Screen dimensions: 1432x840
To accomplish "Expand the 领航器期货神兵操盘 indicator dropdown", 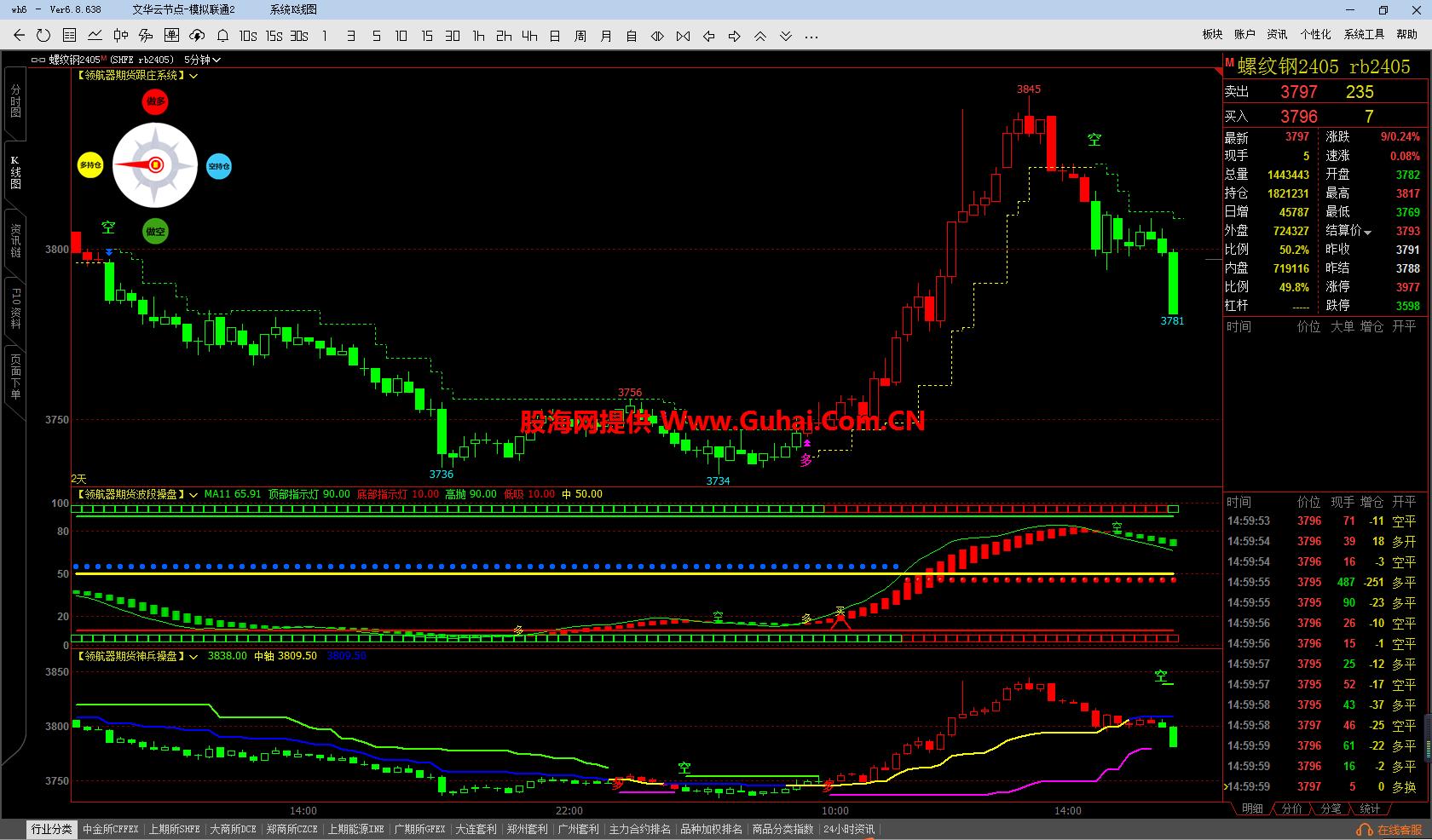I will pos(193,656).
